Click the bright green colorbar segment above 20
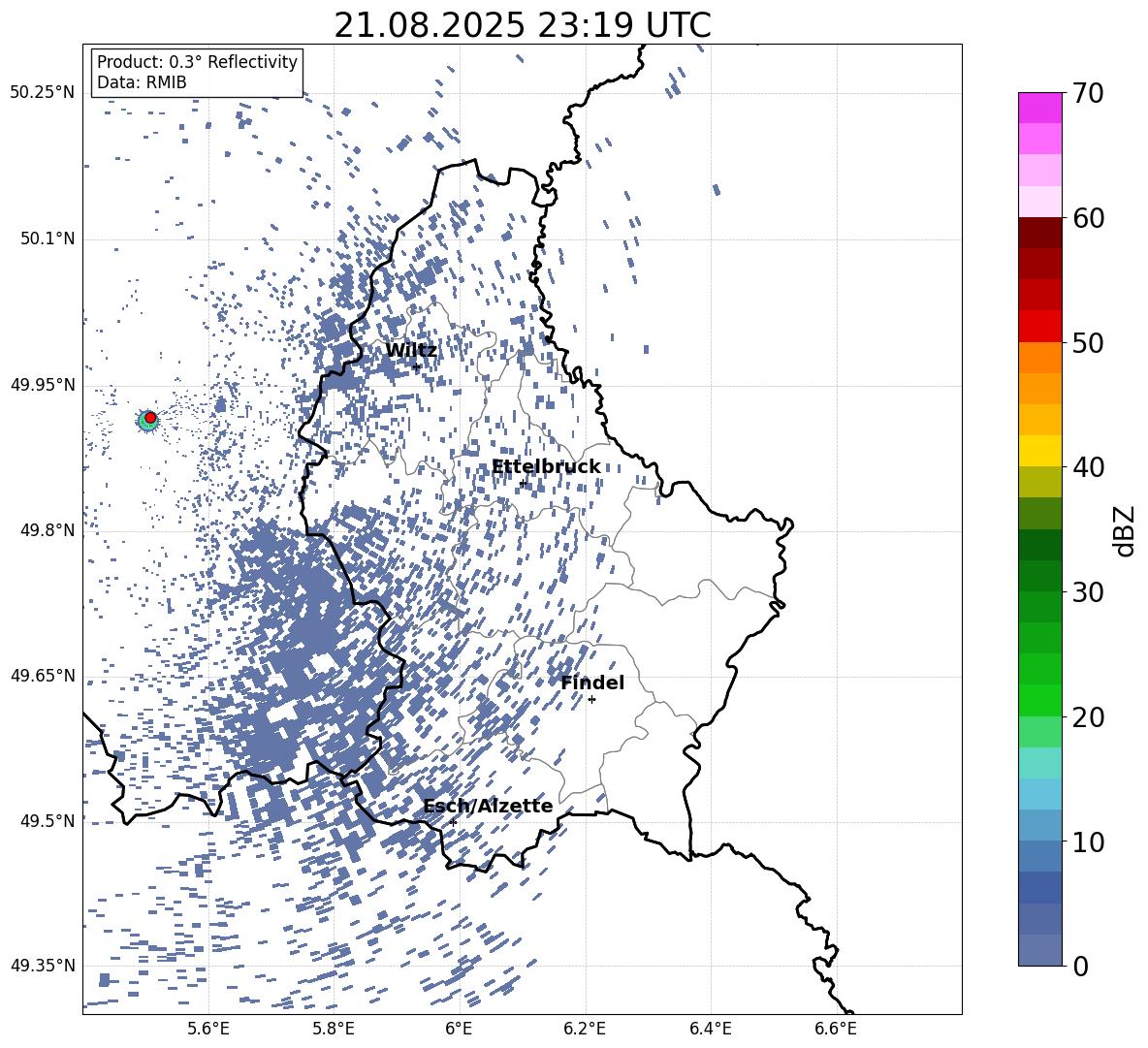Viewport: 1148px width, 1048px height. coord(1039,700)
